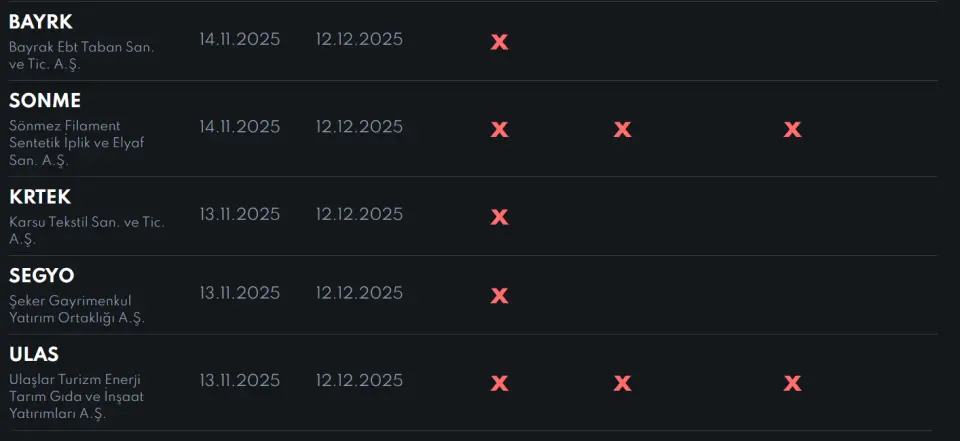
Task: Click the 13.11.2025 date in the KRTEK row
Action: pos(239,214)
